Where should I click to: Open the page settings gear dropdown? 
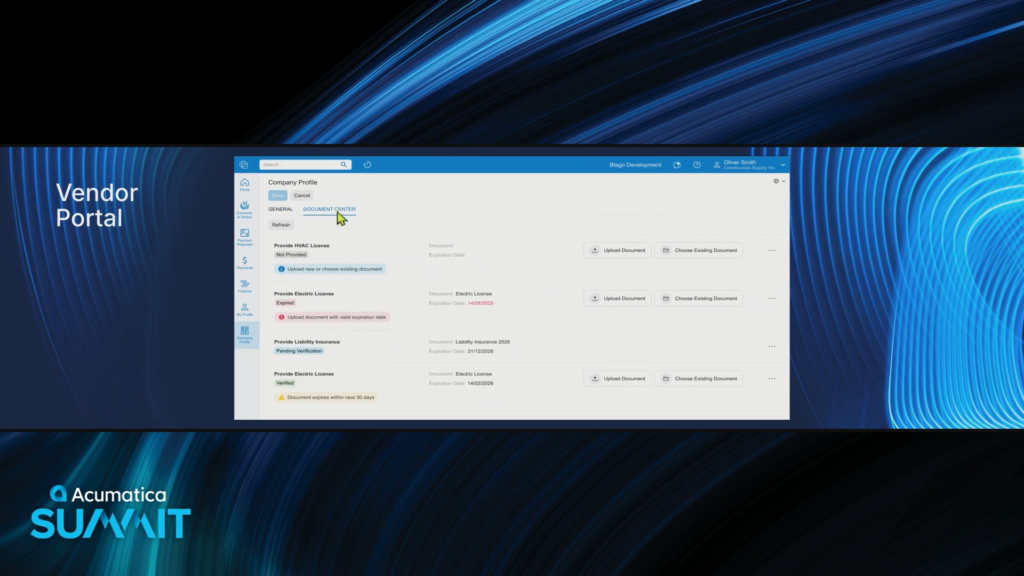tap(778, 182)
